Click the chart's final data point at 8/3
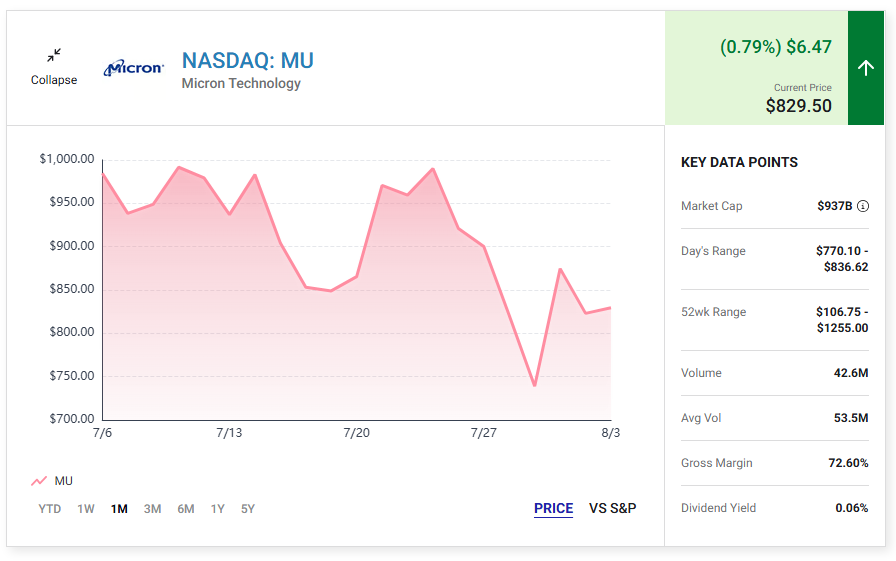Screen dimensions: 896x561 tap(610, 308)
